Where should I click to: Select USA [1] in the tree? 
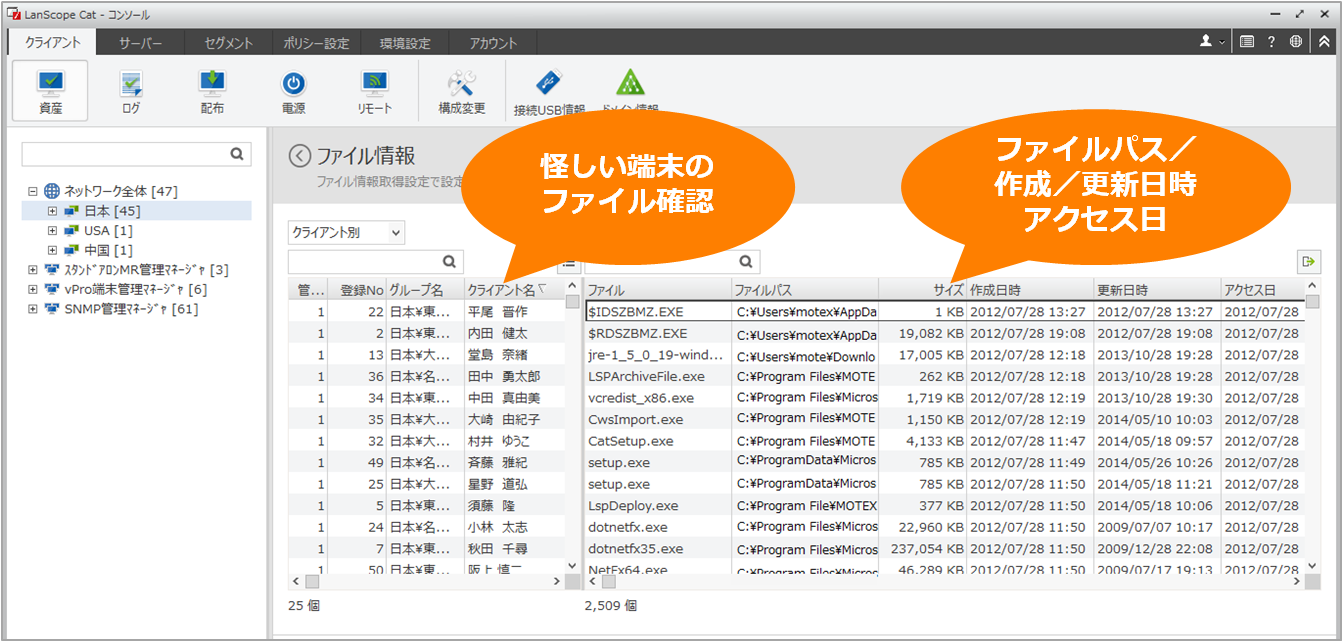pos(108,231)
